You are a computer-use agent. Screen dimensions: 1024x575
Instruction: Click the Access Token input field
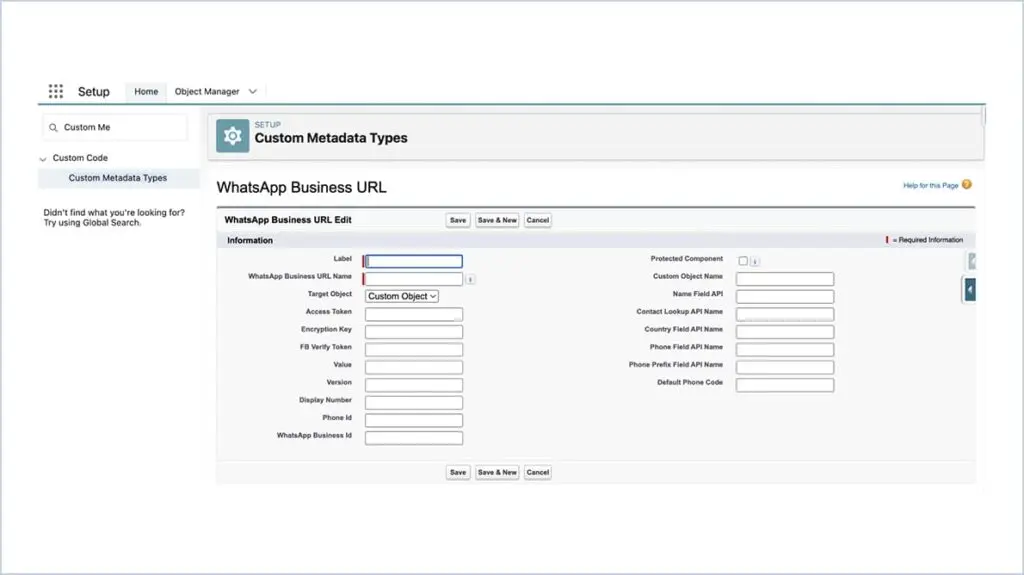point(413,314)
